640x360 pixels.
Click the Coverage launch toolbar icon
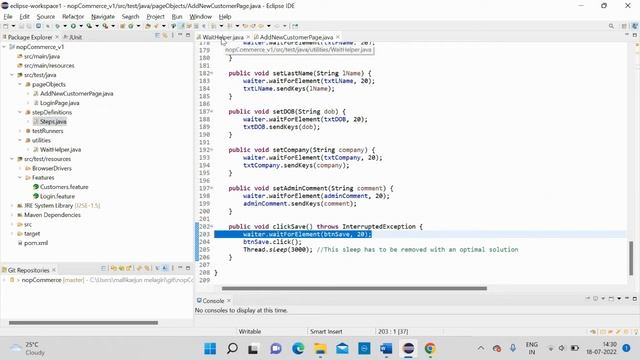click(89, 26)
